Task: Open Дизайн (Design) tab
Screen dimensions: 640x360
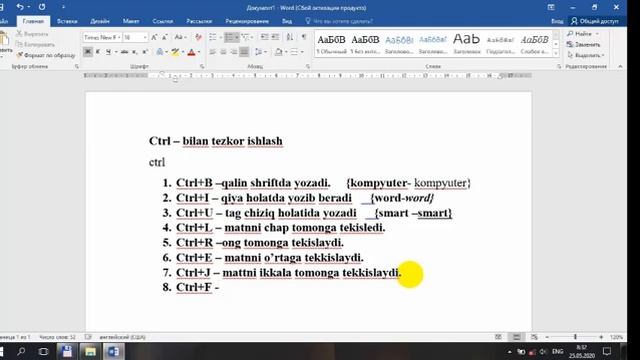Action: click(x=100, y=21)
